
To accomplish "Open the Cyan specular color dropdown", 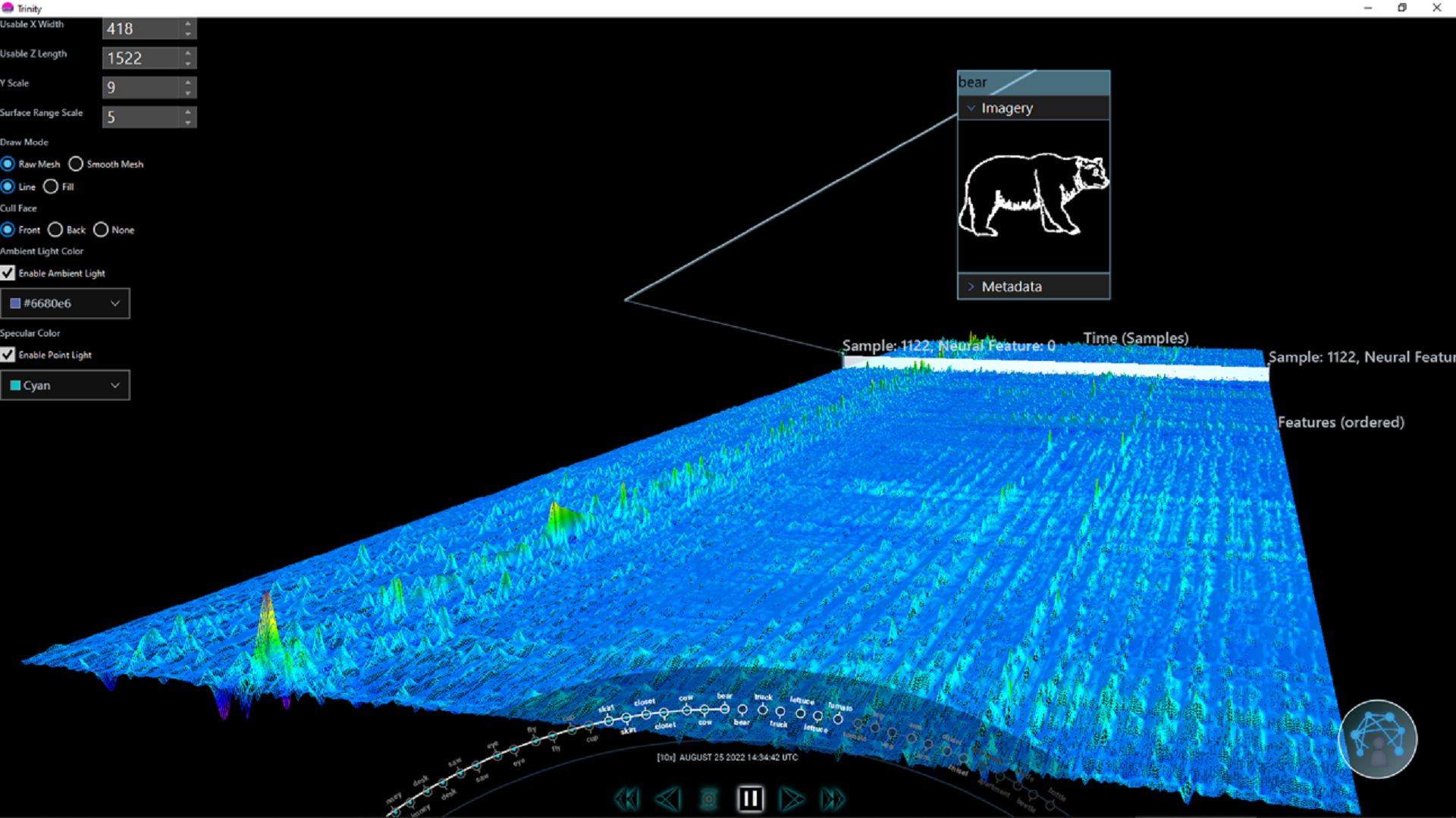I will (x=65, y=385).
